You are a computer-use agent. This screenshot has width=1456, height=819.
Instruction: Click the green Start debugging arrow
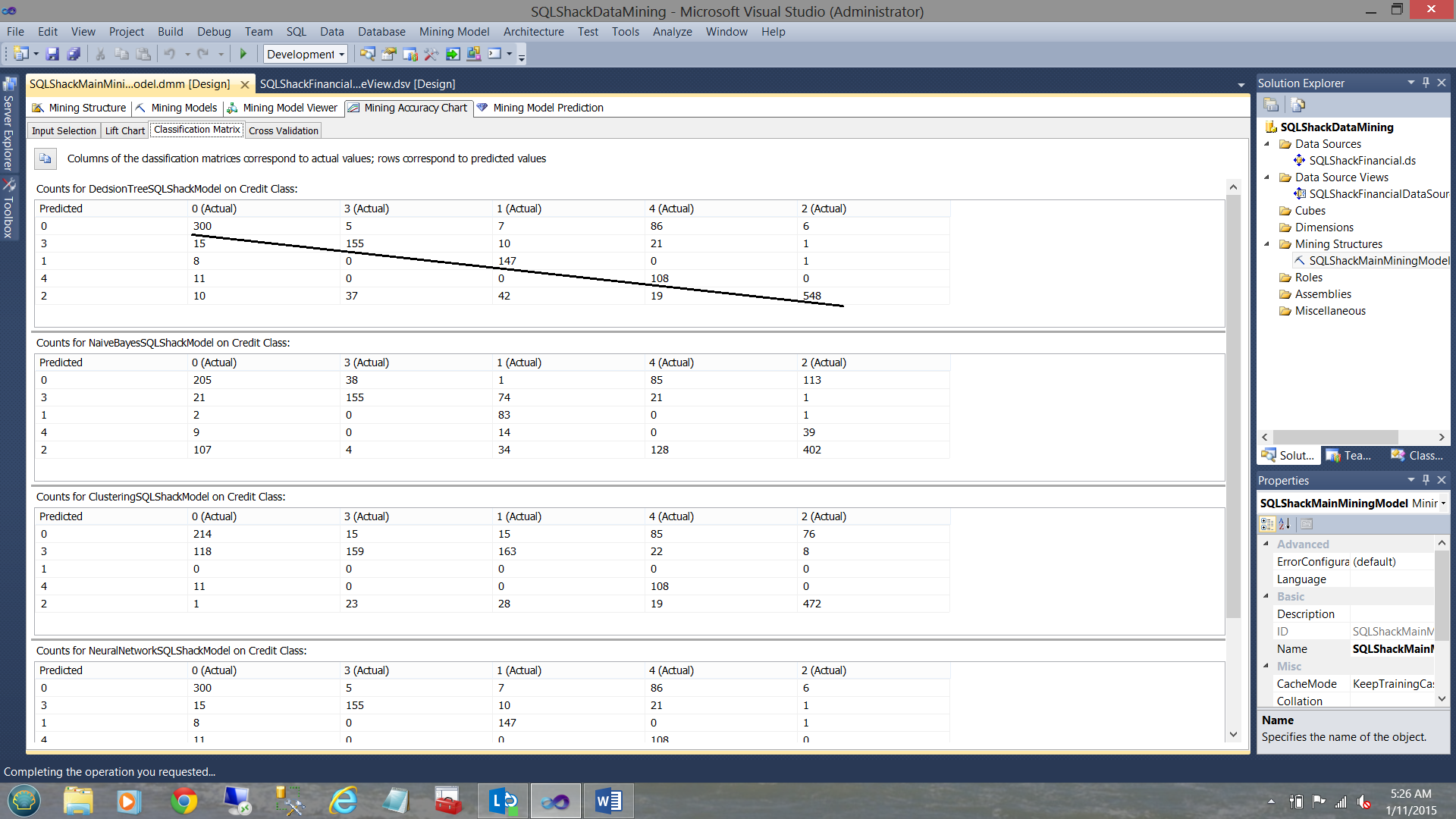(243, 54)
